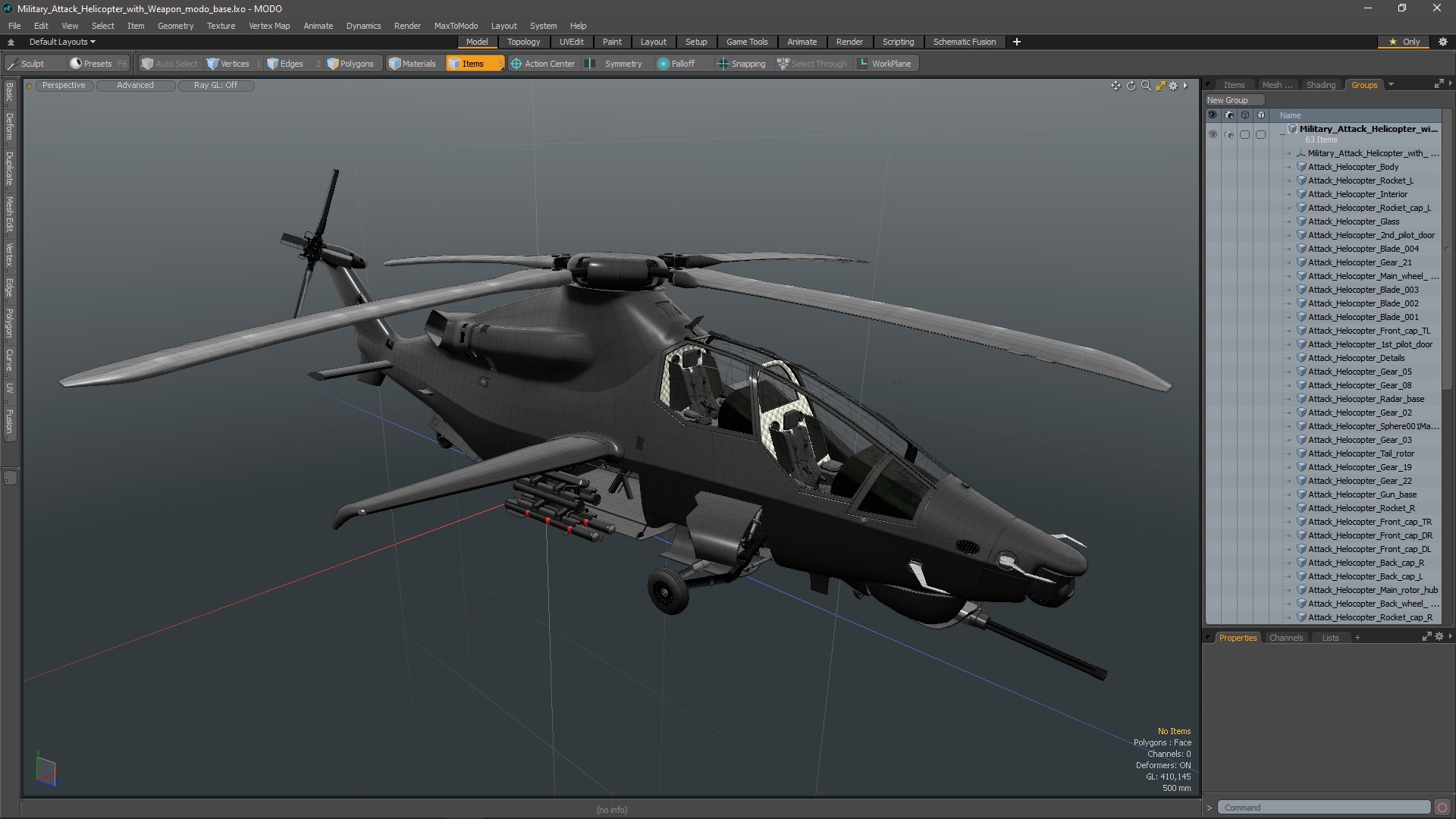Open the Perspective view type dropdown
The image size is (1456, 819).
[x=64, y=86]
